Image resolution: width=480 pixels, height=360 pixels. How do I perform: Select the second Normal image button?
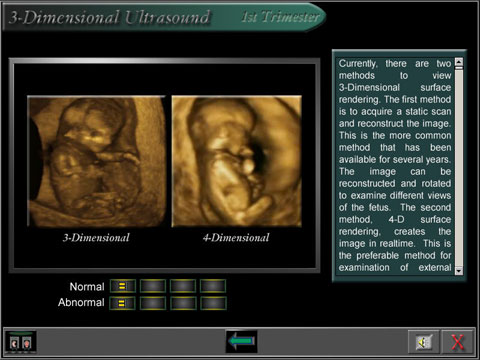click(x=153, y=286)
